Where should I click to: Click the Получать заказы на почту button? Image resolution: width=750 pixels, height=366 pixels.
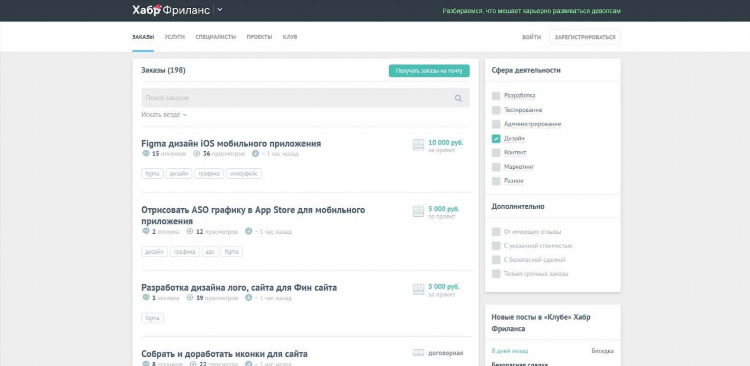click(429, 71)
